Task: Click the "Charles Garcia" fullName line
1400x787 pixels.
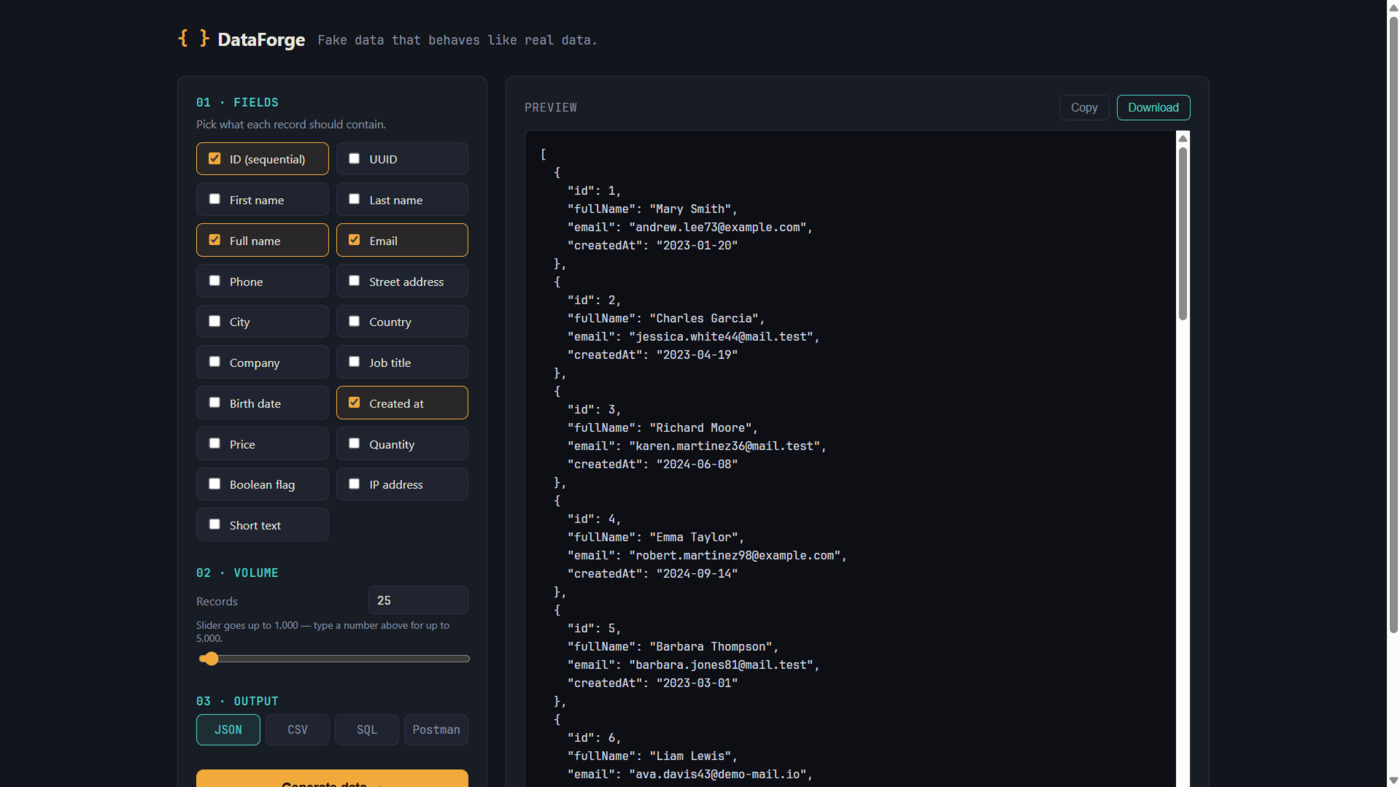Action: pyautogui.click(x=666, y=318)
